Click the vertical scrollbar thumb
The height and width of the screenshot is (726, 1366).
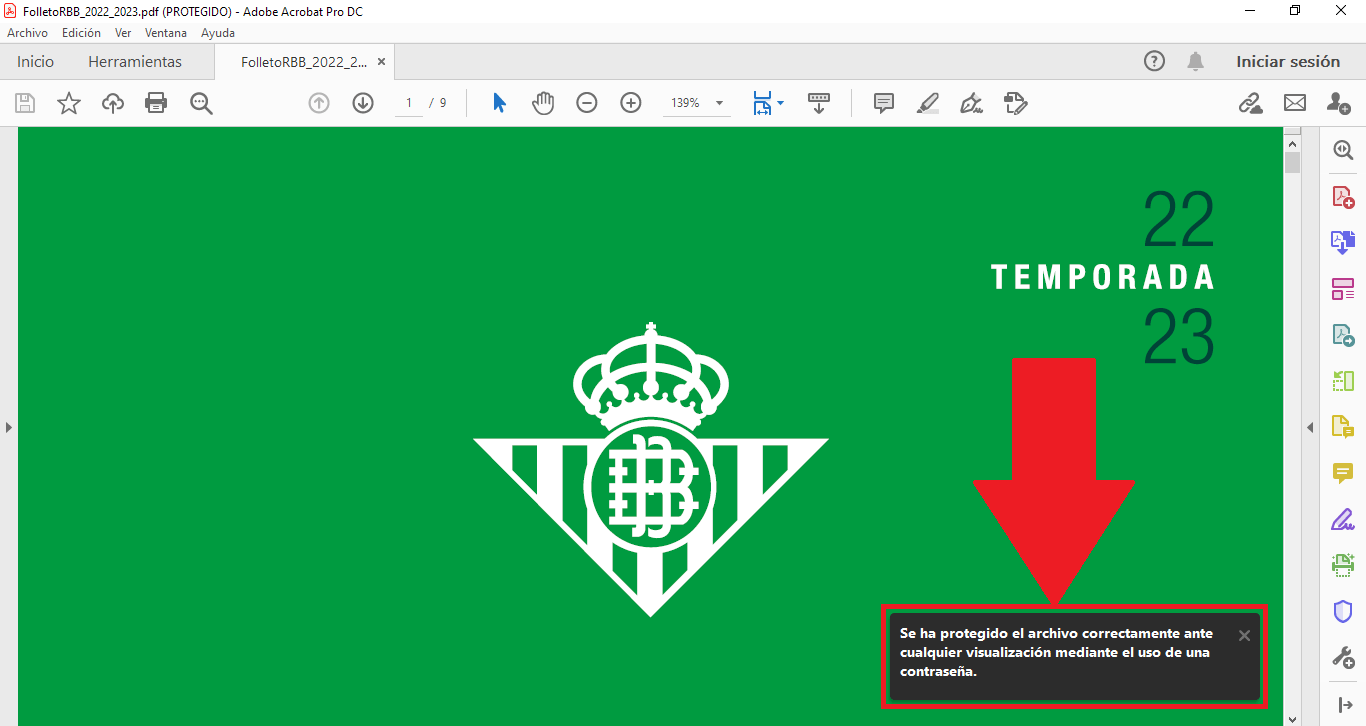[1292, 162]
